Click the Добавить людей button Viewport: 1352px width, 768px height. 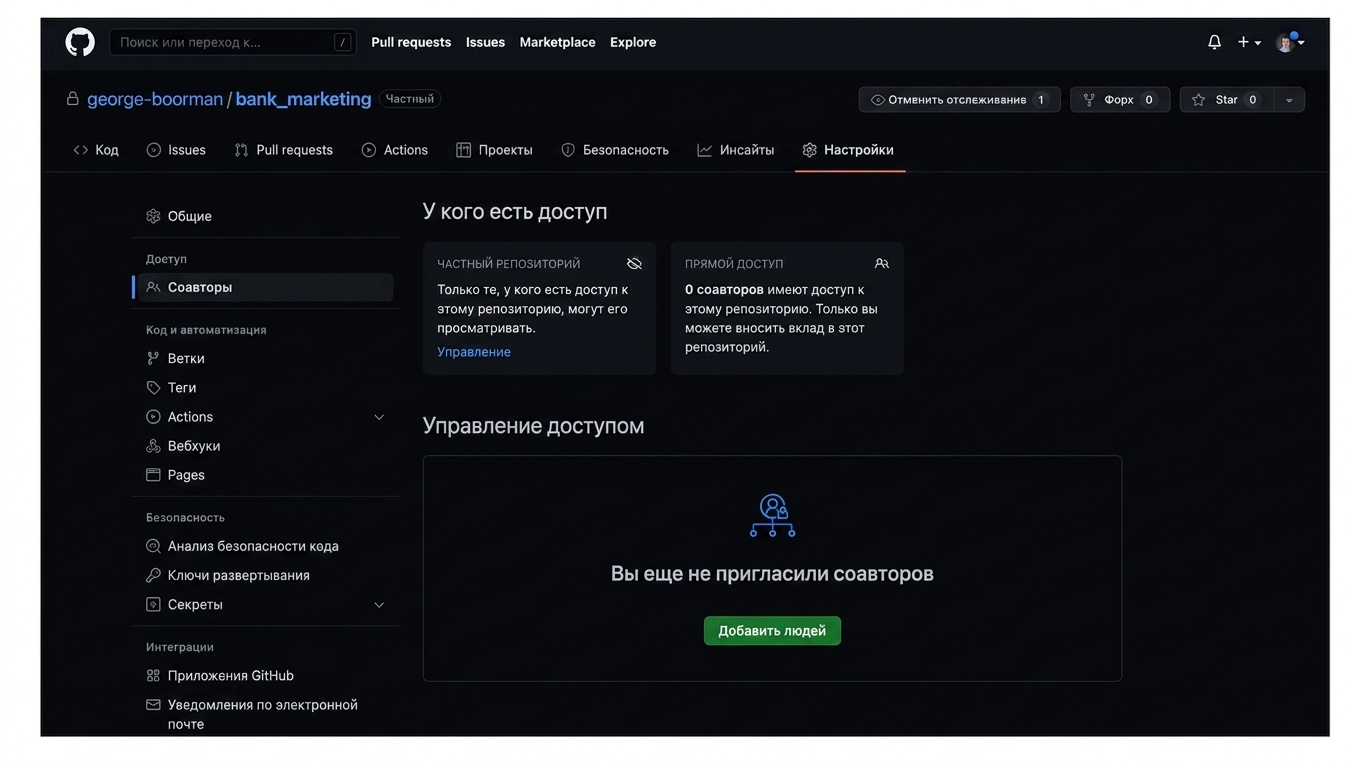(x=772, y=631)
